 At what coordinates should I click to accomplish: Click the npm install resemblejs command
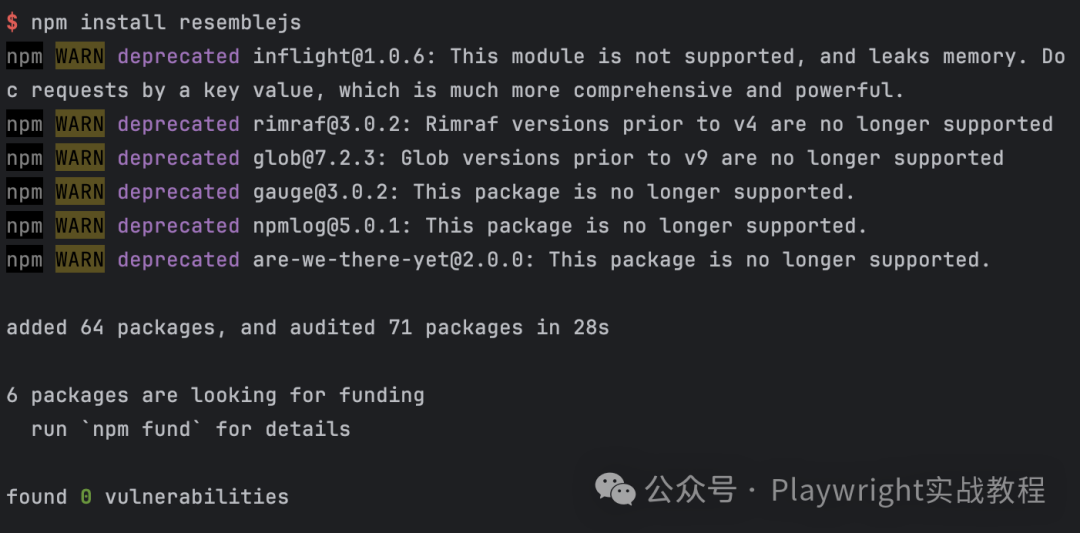coord(166,23)
